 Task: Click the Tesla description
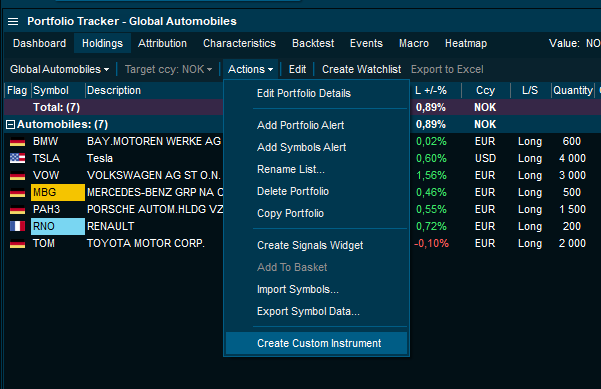point(100,158)
